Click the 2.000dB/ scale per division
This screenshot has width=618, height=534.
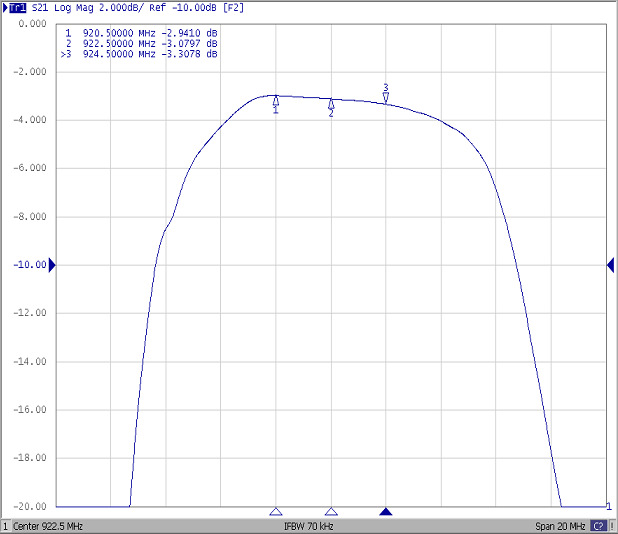125,8
